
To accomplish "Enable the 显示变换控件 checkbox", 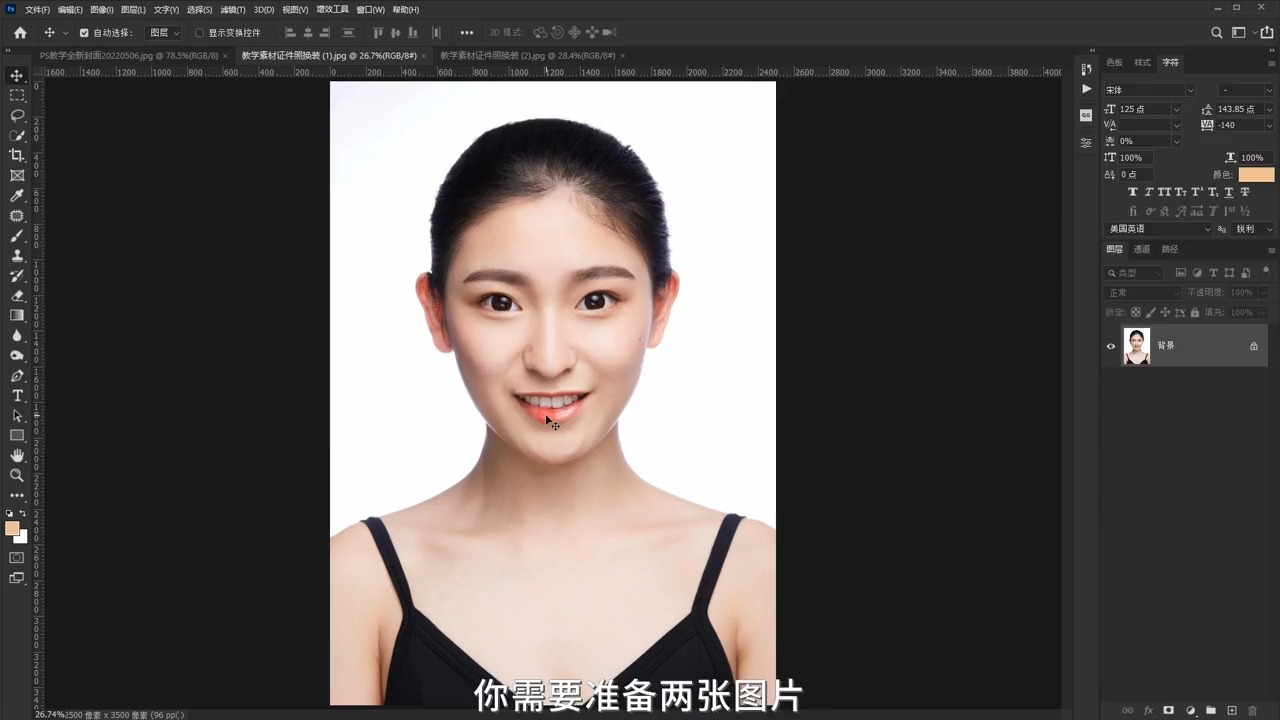I will click(199, 32).
